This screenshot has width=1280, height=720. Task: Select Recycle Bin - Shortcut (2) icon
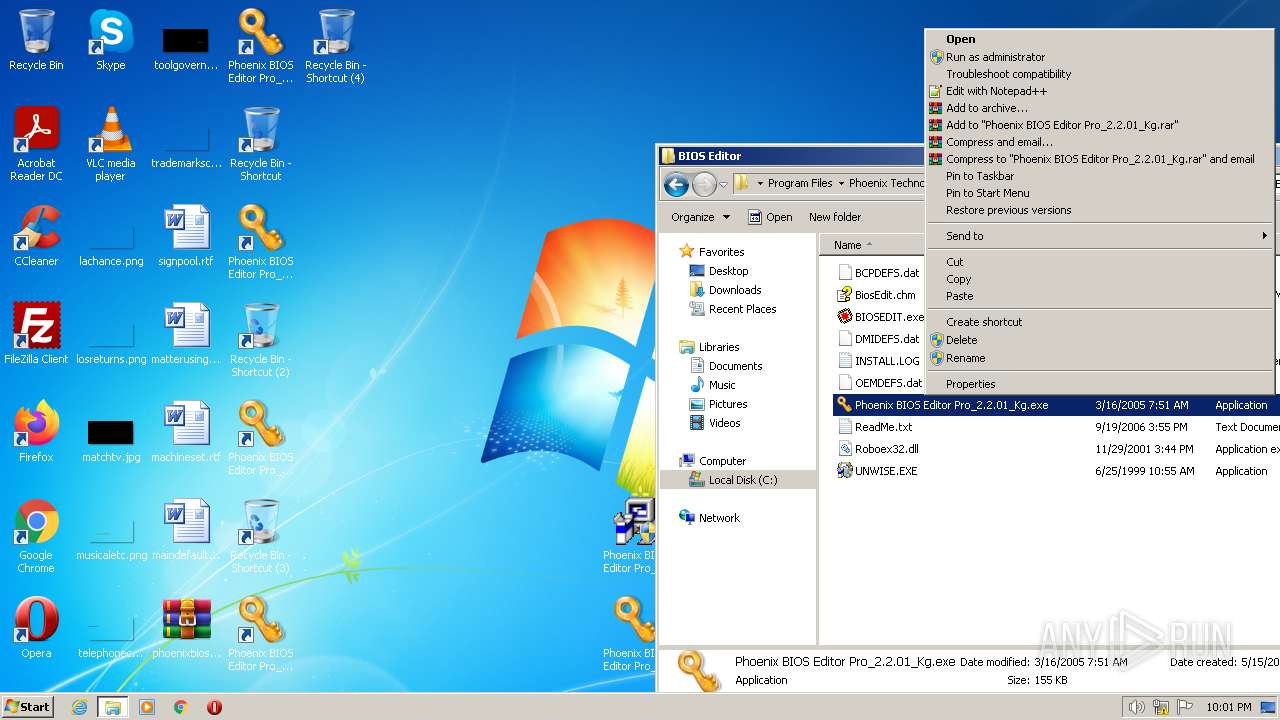coord(260,340)
